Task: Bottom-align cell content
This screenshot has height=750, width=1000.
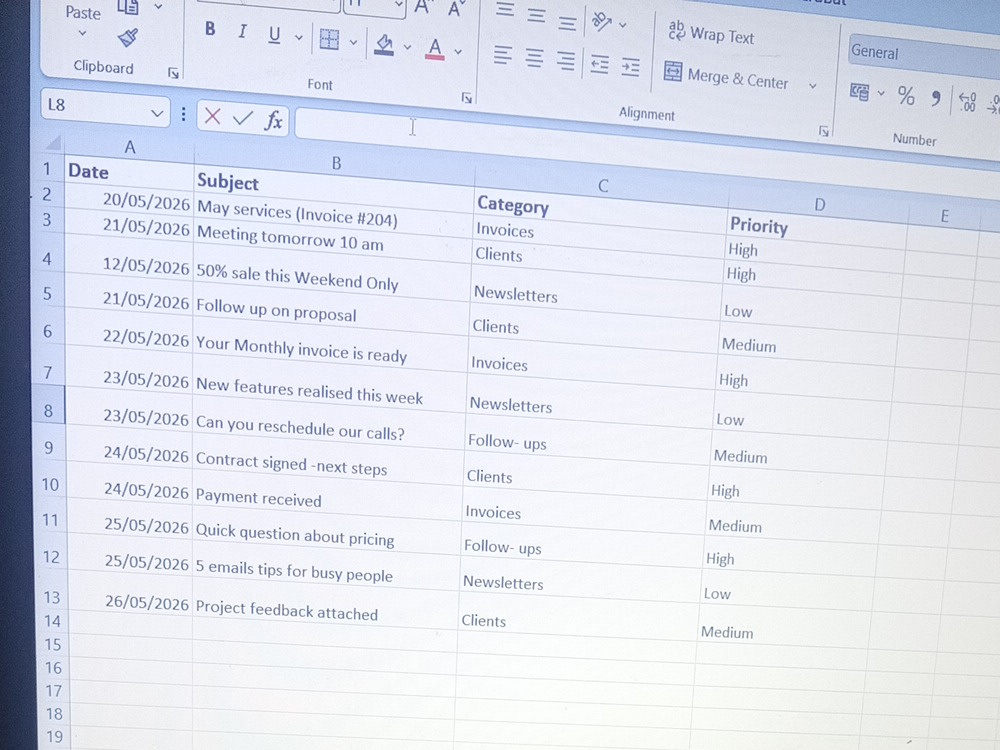Action: pyautogui.click(x=567, y=22)
